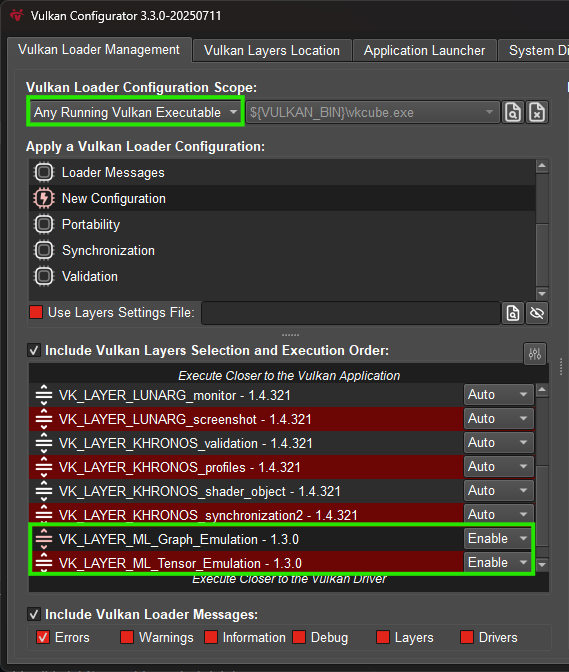569x672 pixels.
Task: Enable the Warnings loader message checkbox
Action: tap(127, 637)
